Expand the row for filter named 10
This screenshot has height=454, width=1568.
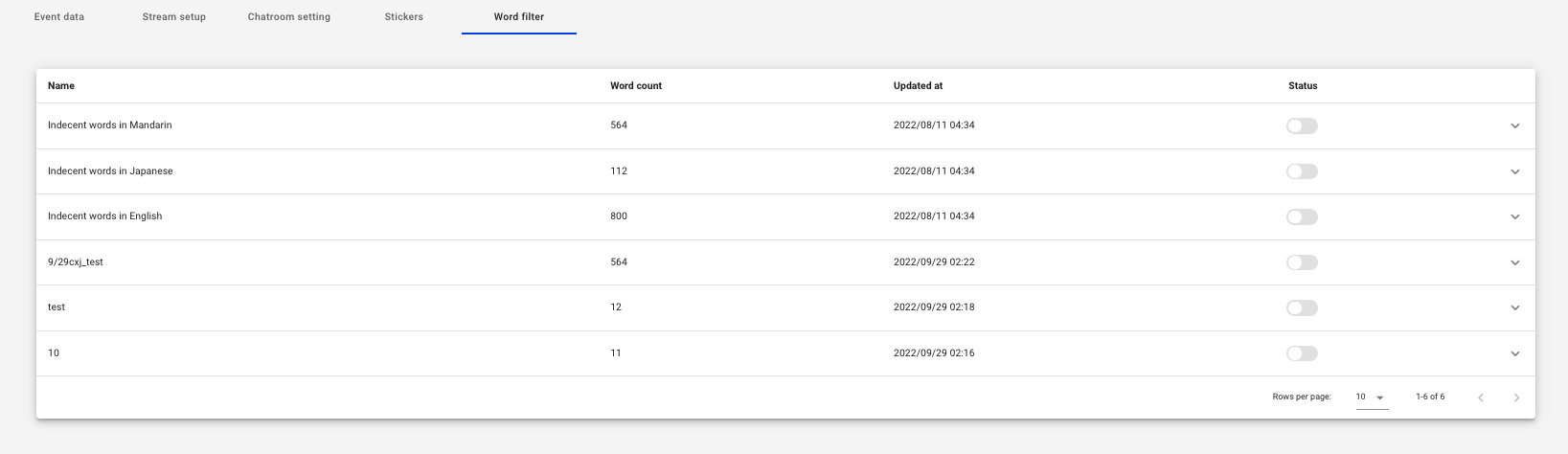1515,353
